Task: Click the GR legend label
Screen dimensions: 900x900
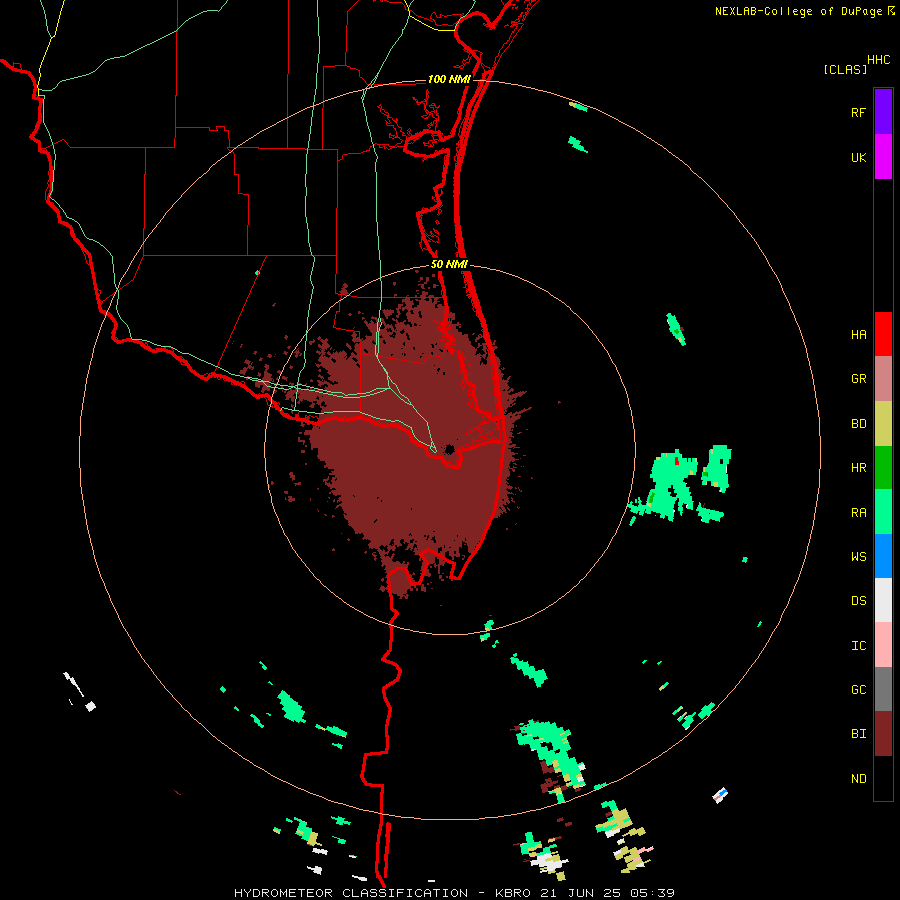Action: pyautogui.click(x=858, y=379)
